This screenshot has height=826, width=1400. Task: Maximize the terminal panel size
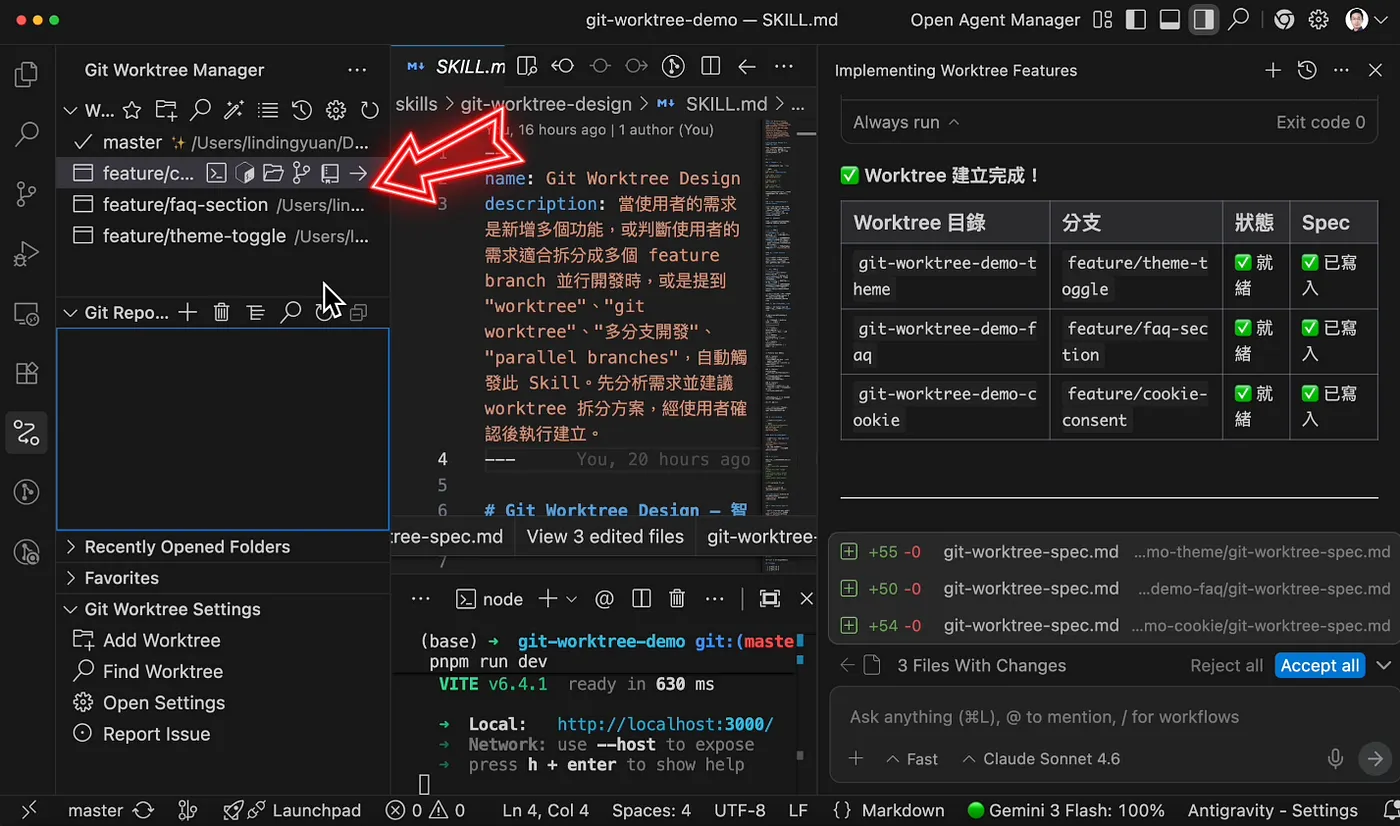pos(769,599)
